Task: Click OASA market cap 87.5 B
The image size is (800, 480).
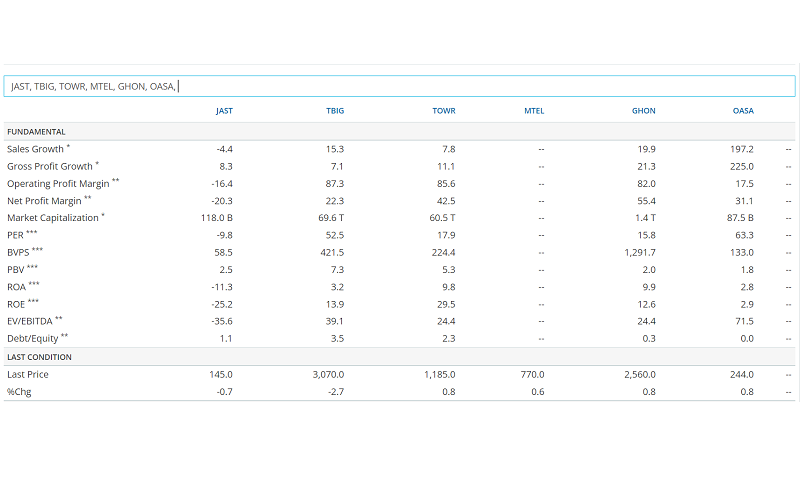Action: [740, 218]
